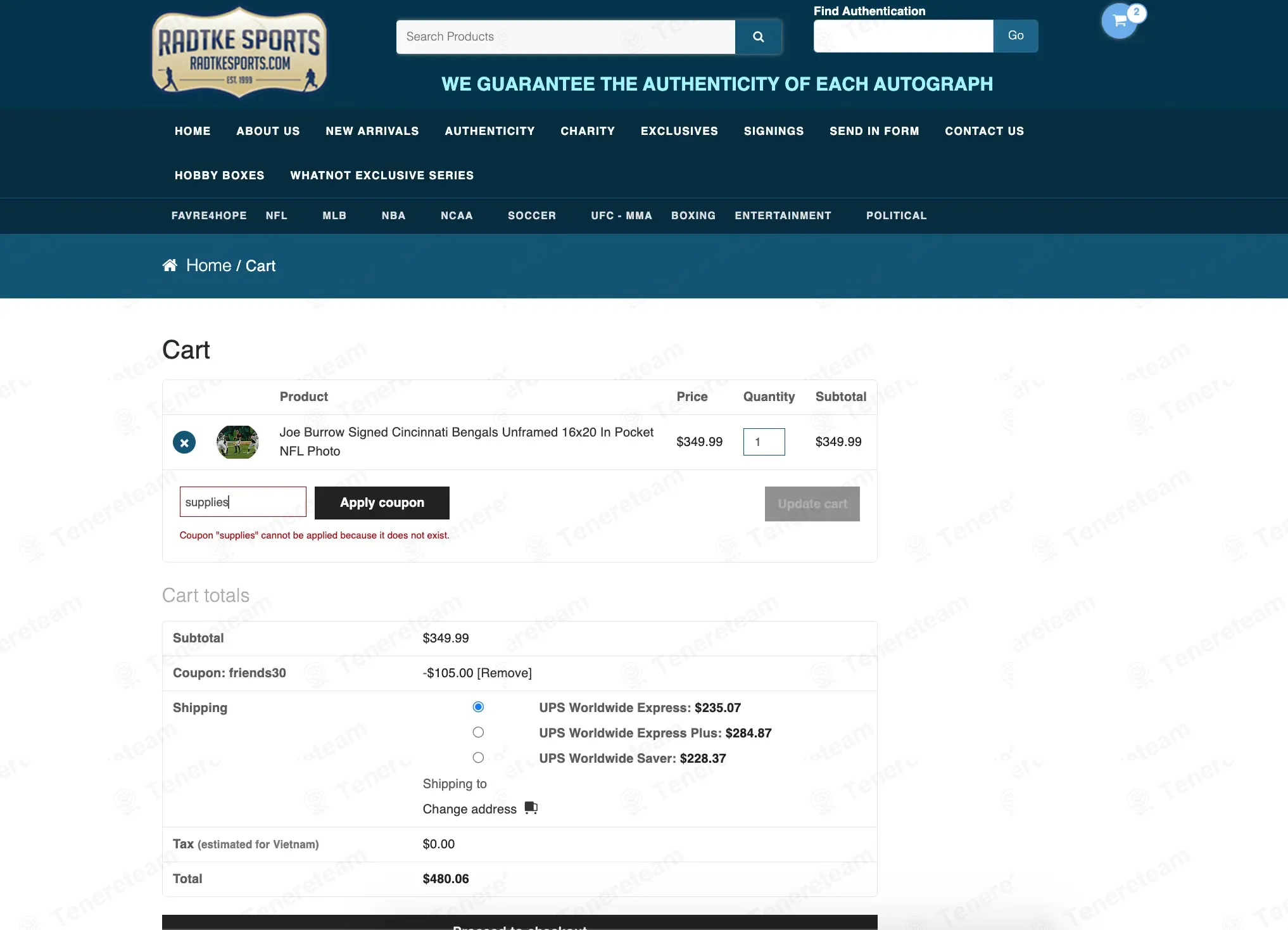The width and height of the screenshot is (1288, 930).
Task: Open SEND IN FORM page
Action: (874, 131)
